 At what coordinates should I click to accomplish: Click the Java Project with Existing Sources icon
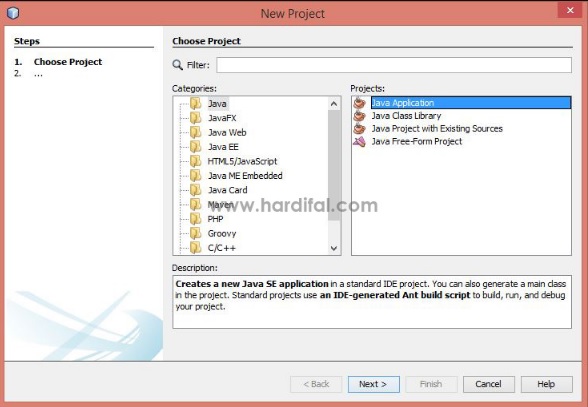coord(359,128)
